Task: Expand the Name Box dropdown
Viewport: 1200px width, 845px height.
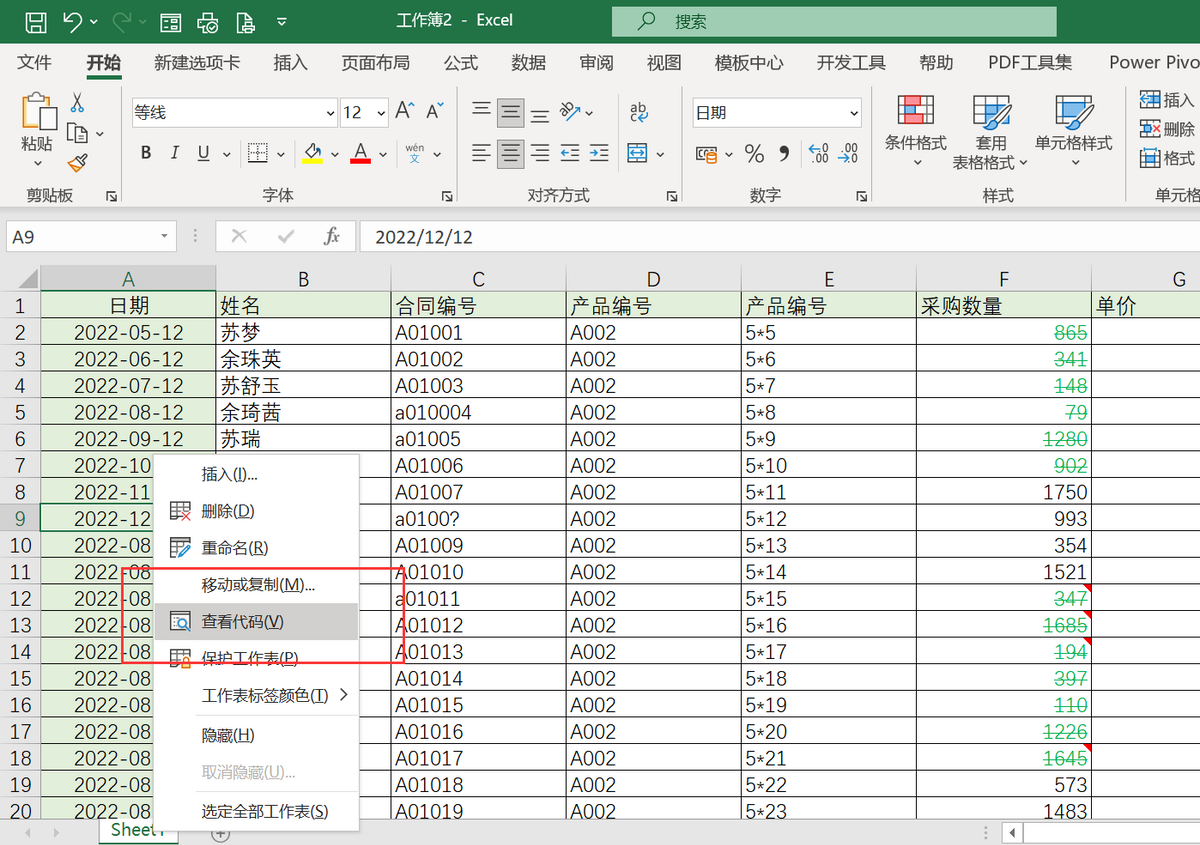Action: pyautogui.click(x=165, y=237)
